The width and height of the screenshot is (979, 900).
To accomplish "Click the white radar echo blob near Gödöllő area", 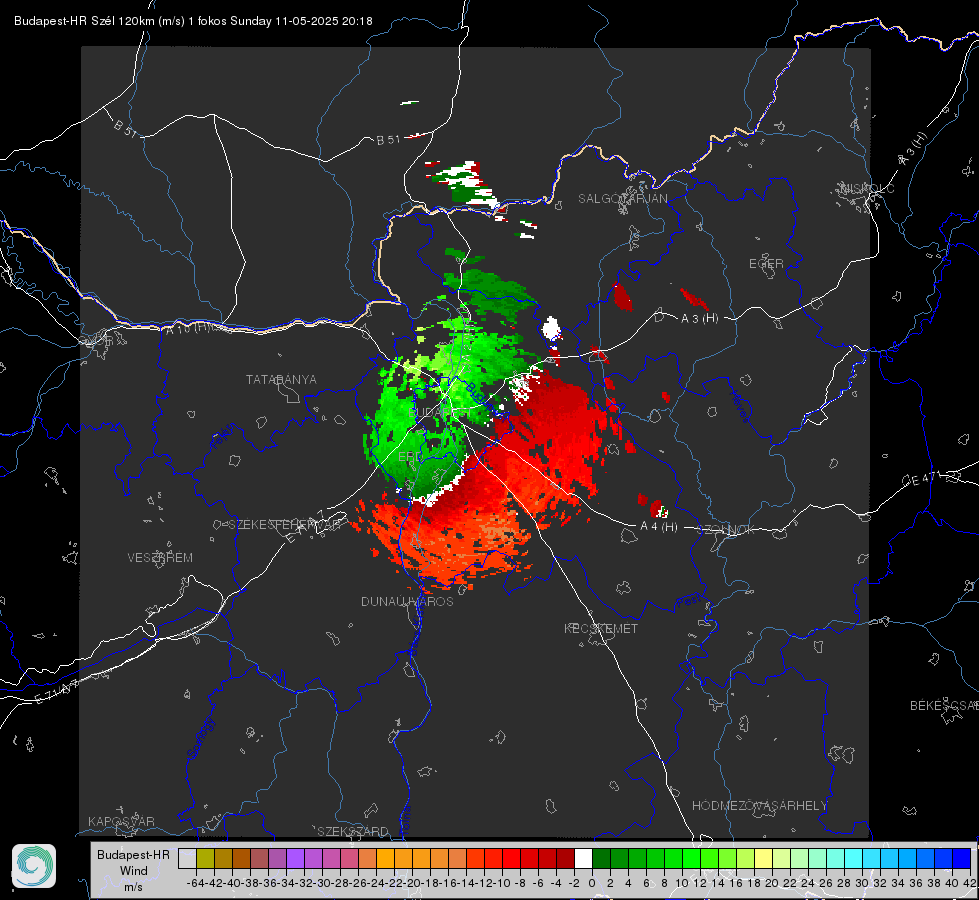I will (x=551, y=328).
